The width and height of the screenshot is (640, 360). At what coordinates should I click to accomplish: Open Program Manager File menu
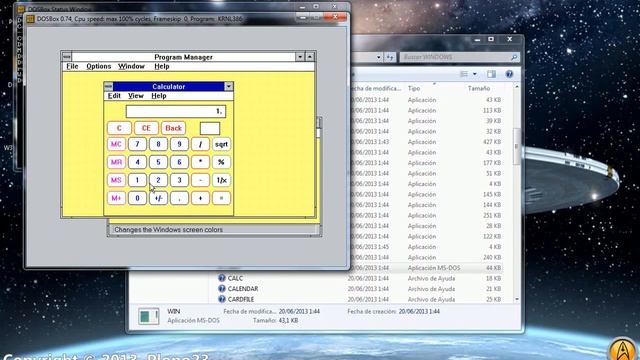click(72, 66)
